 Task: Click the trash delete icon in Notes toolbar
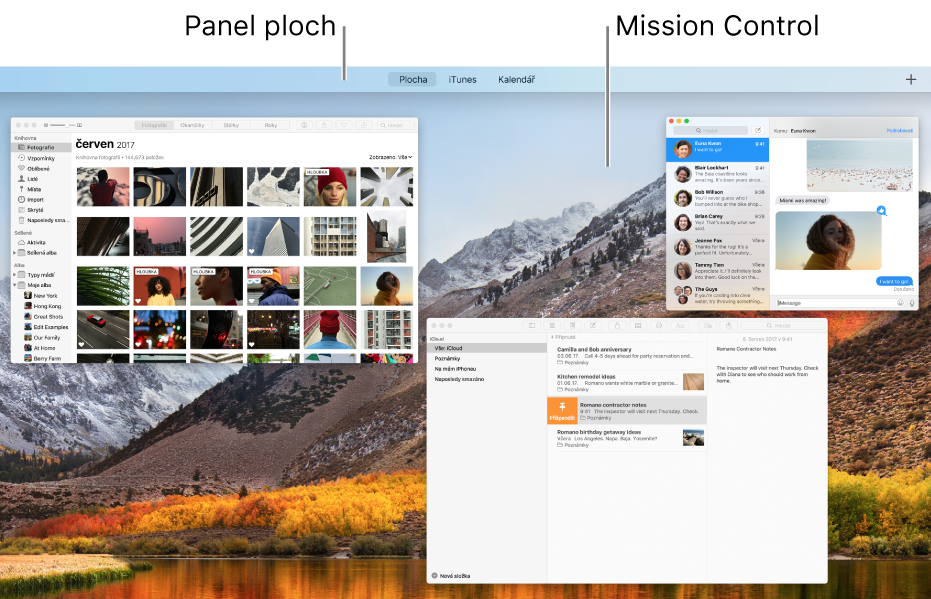tap(572, 325)
